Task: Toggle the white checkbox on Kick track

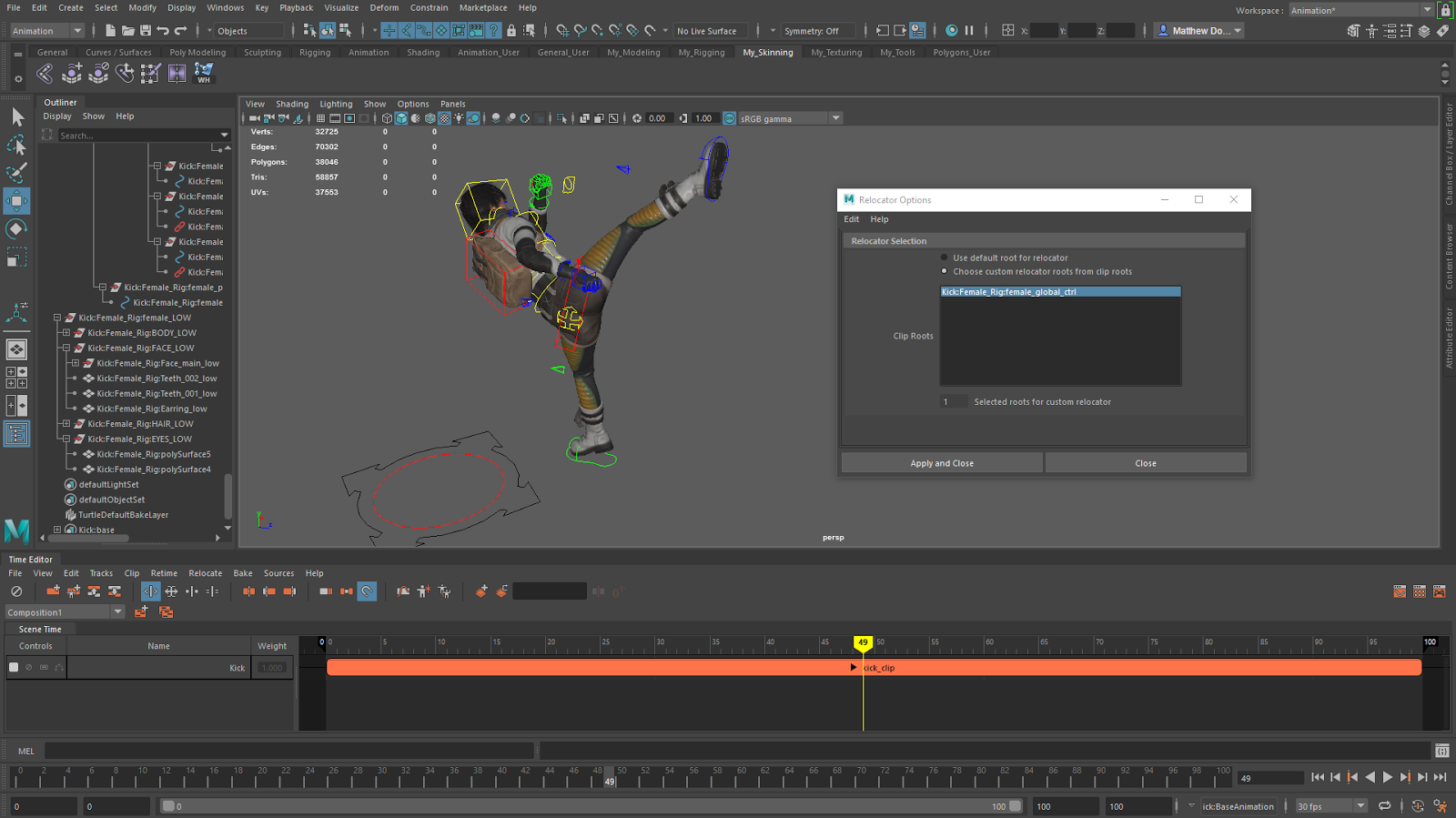Action: [14, 667]
